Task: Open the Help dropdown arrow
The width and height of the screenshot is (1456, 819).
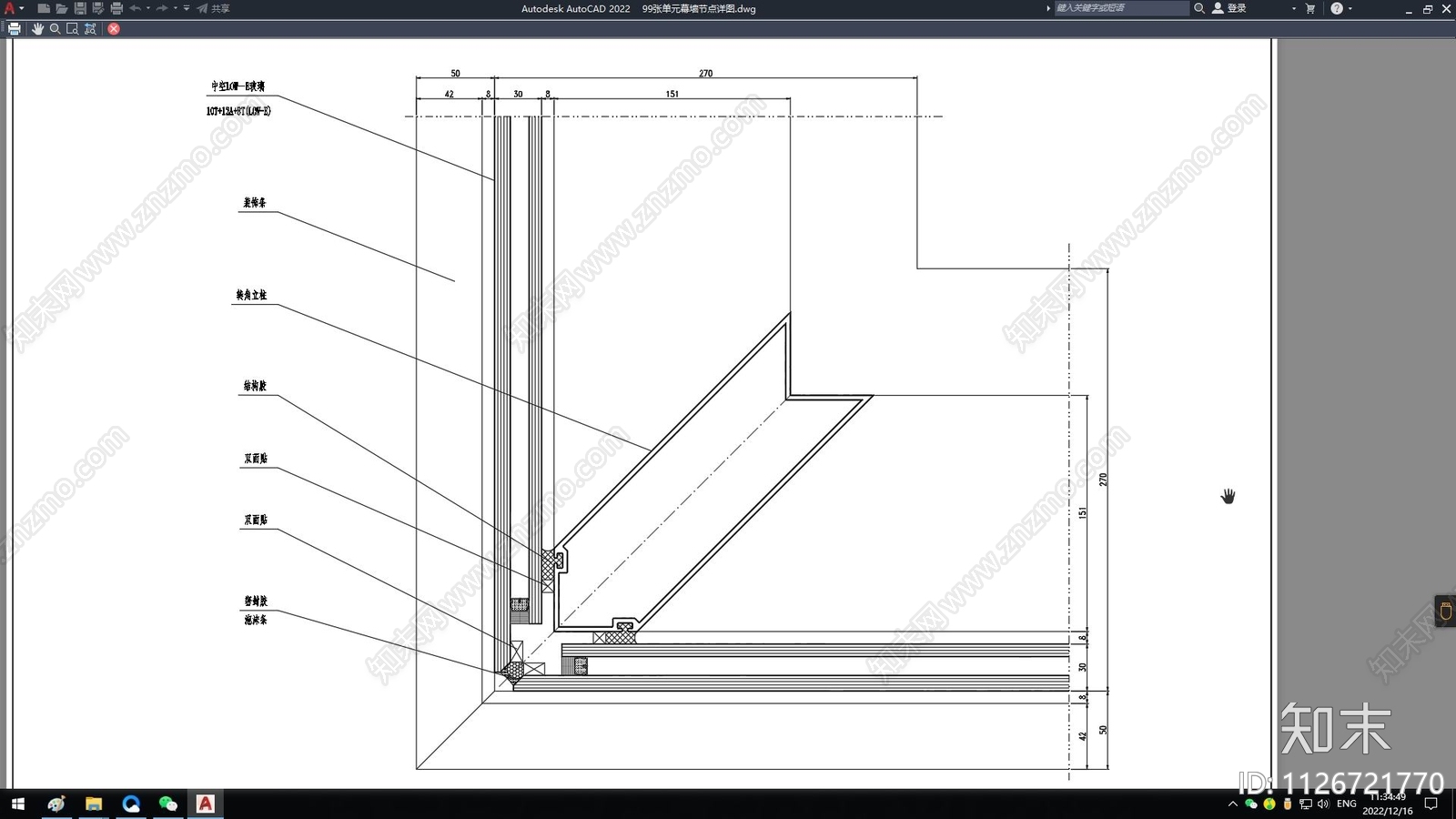Action: [x=1350, y=8]
